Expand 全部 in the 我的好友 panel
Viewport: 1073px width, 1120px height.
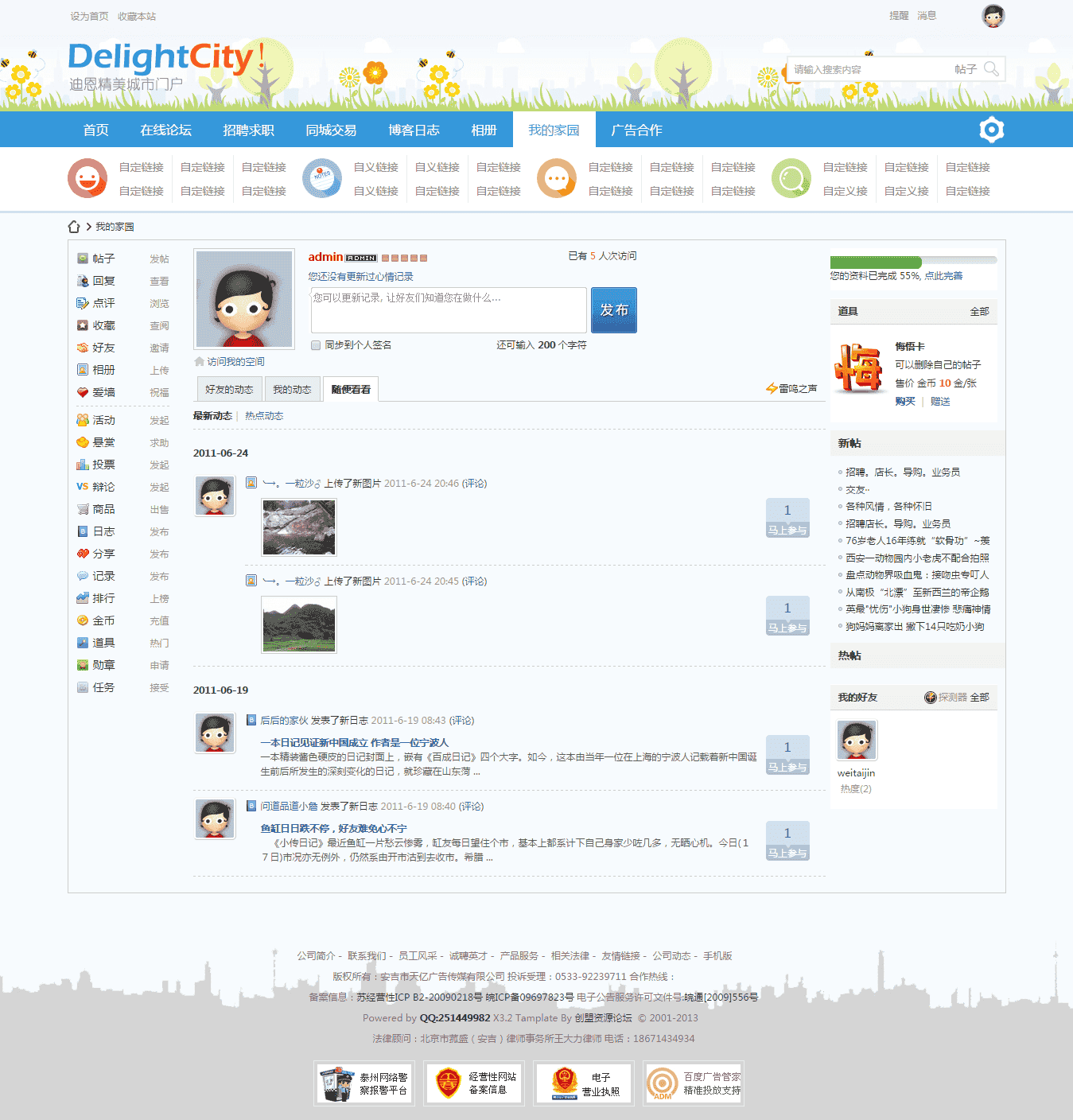(x=979, y=698)
